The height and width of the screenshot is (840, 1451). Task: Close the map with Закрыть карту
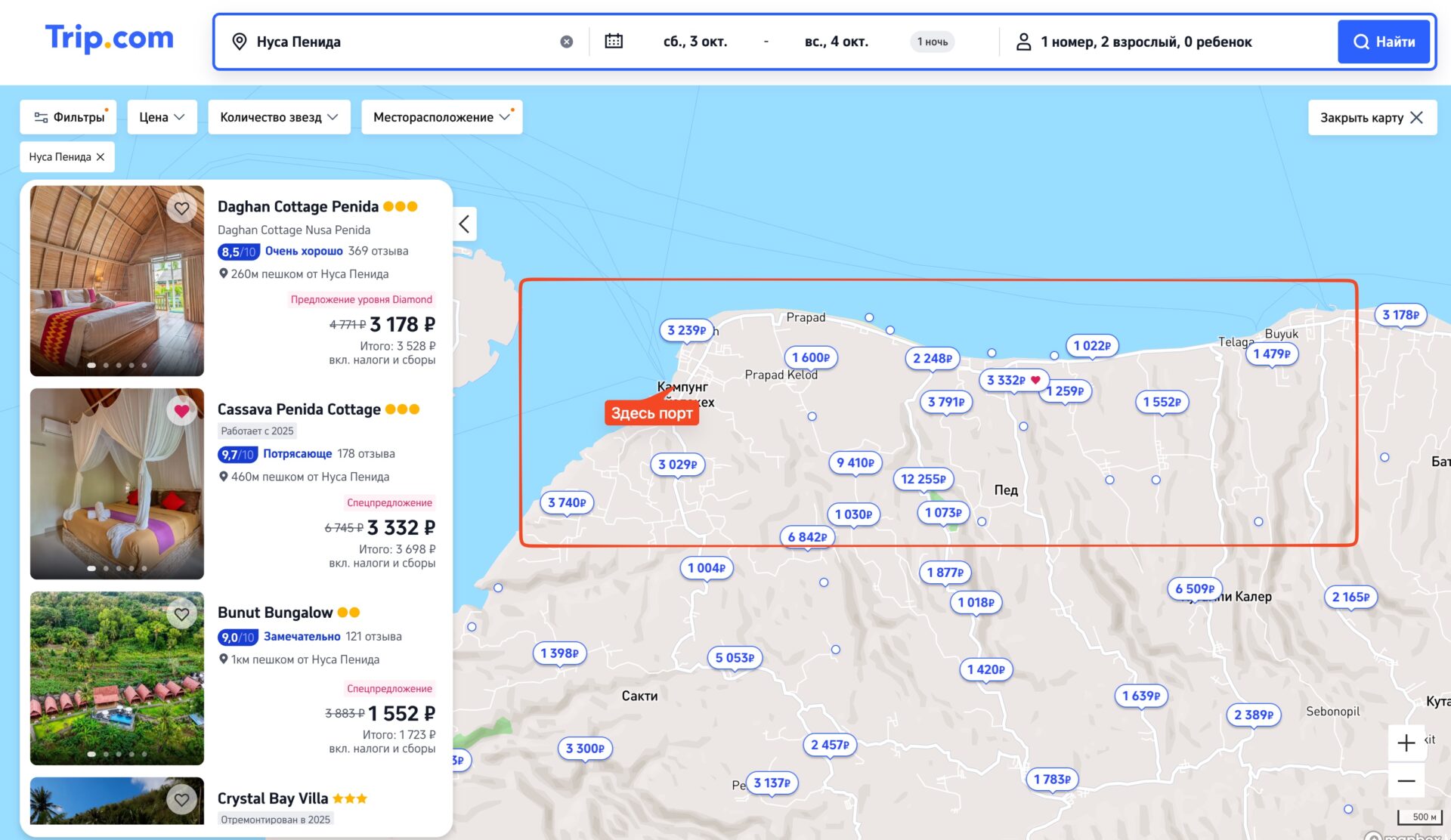(1372, 118)
